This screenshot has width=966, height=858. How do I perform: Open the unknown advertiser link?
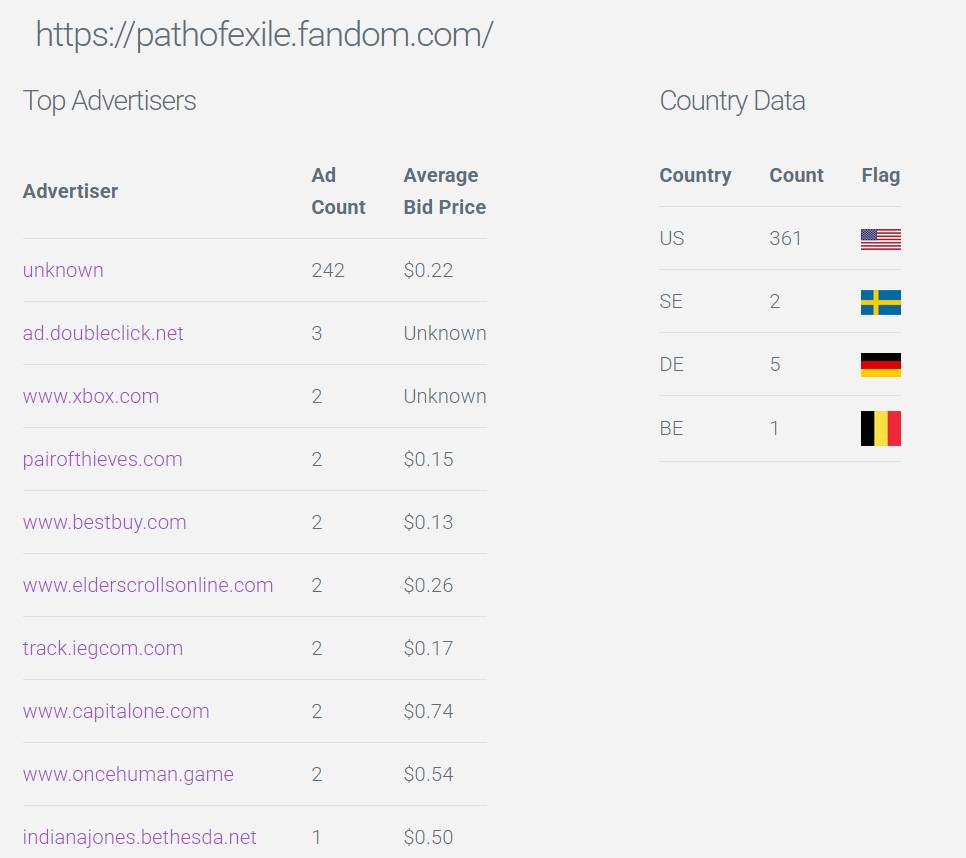click(63, 270)
